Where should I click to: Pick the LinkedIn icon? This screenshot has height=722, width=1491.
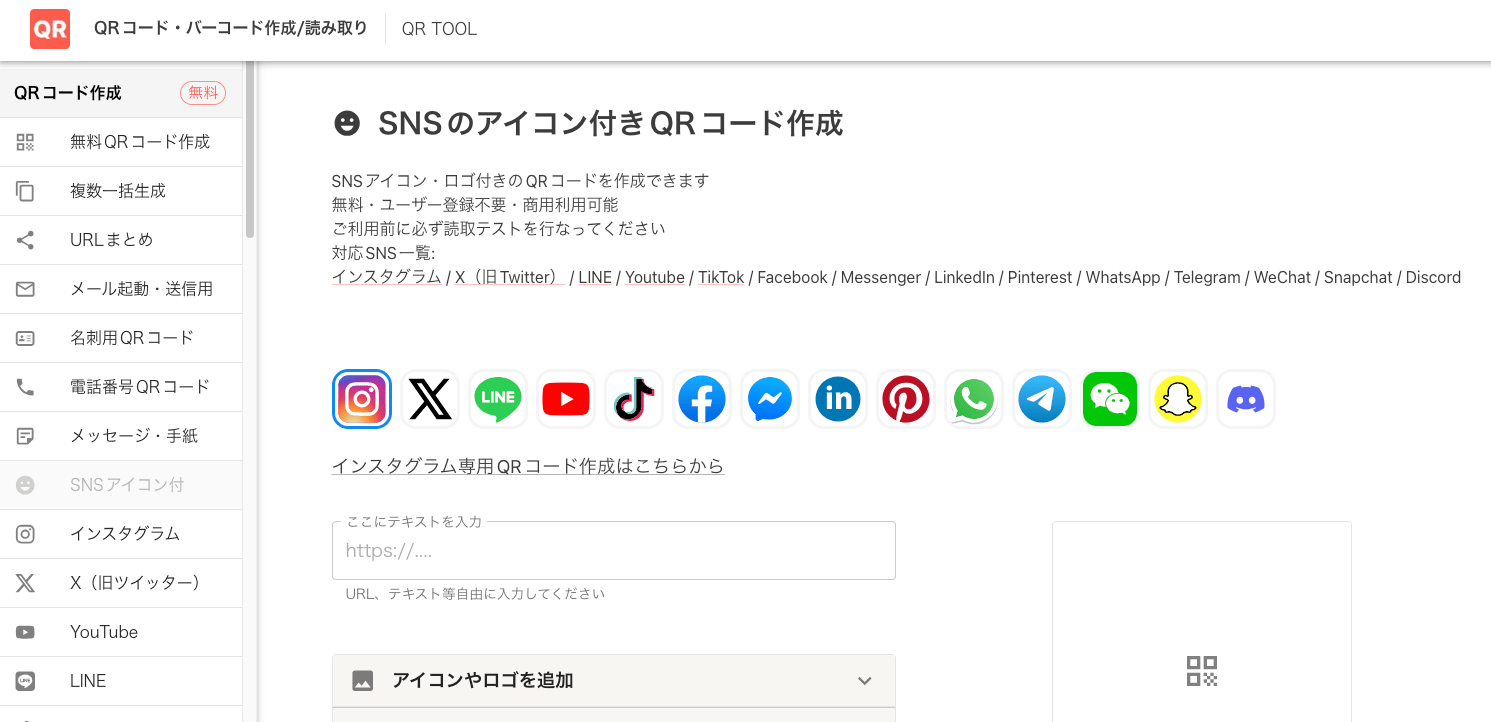(837, 398)
